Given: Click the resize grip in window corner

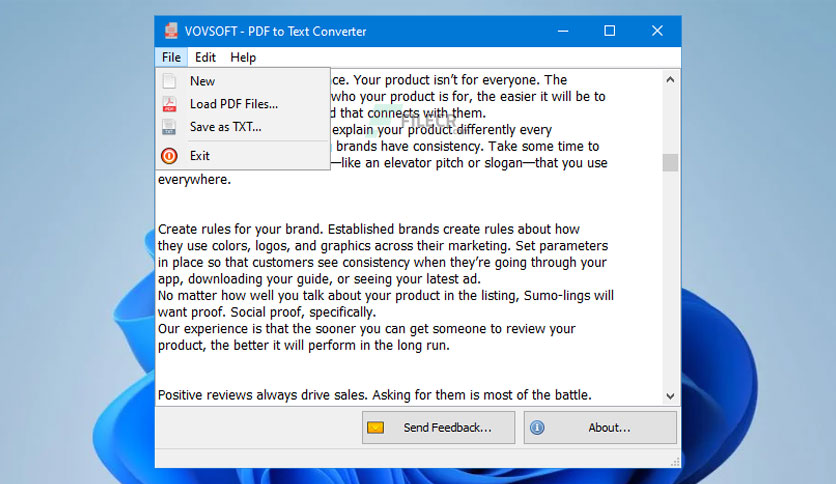Looking at the screenshot, I should pos(675,462).
